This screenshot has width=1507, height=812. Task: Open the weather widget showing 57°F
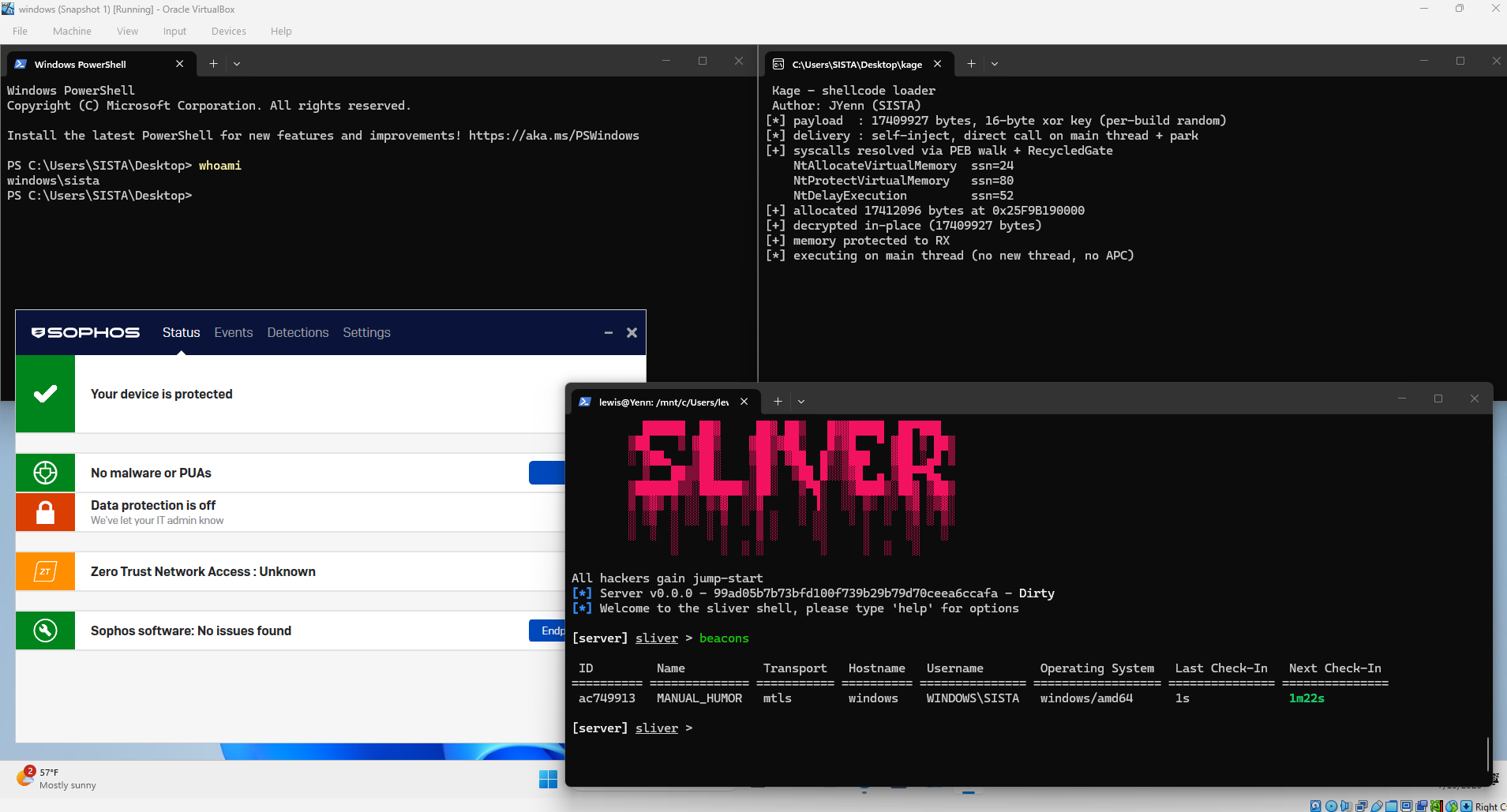pos(57,778)
